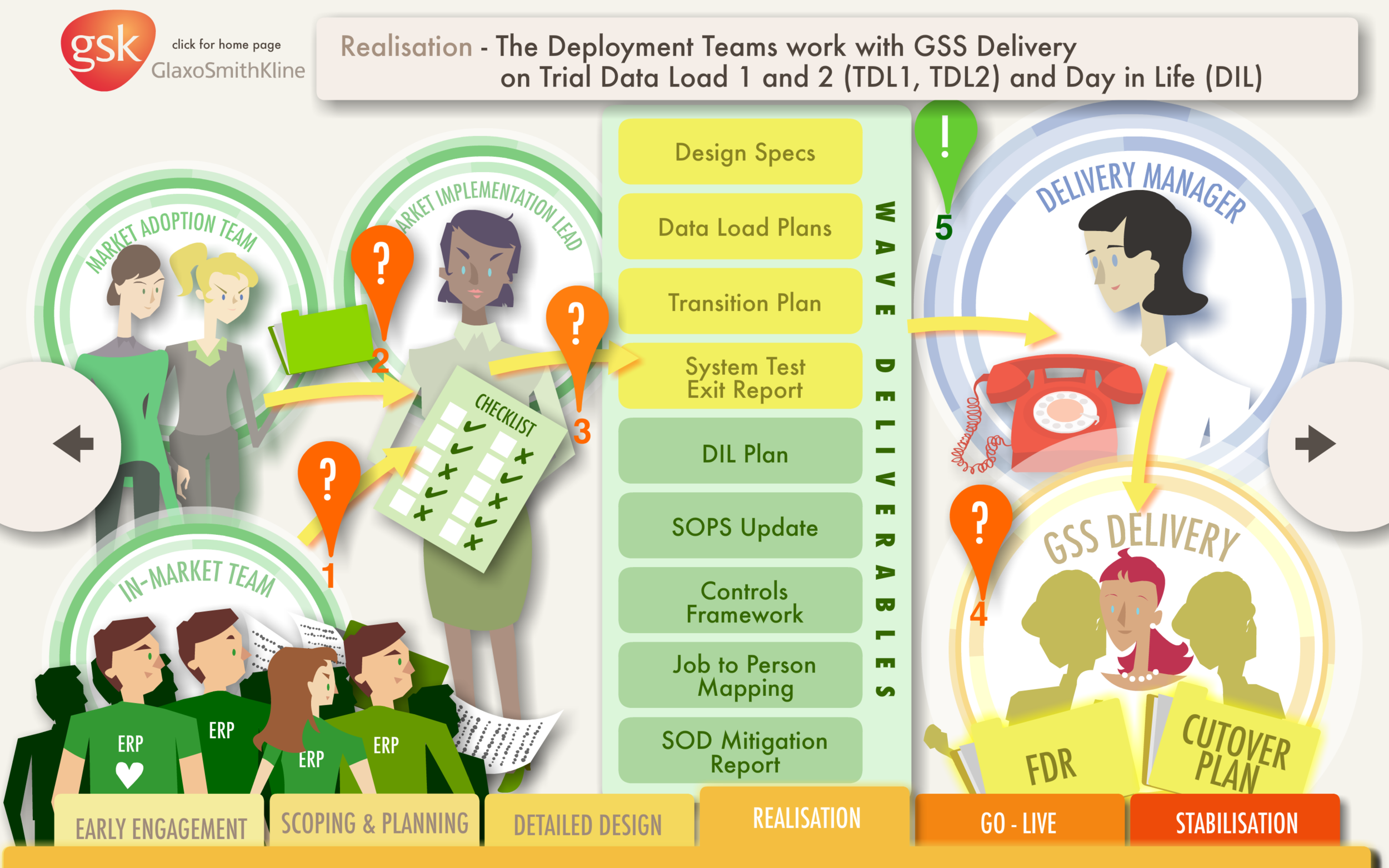This screenshot has height=868, width=1389.
Task: Open the Detailed Design tab
Action: [588, 824]
